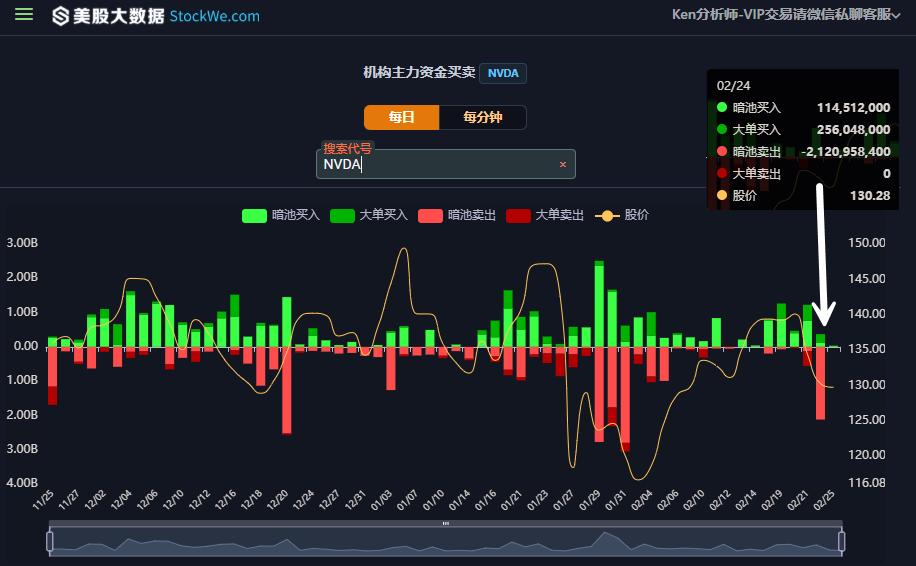Click the 大单卖出 dark red legend swatch
Screen dimensions: 916x566
tap(518, 215)
